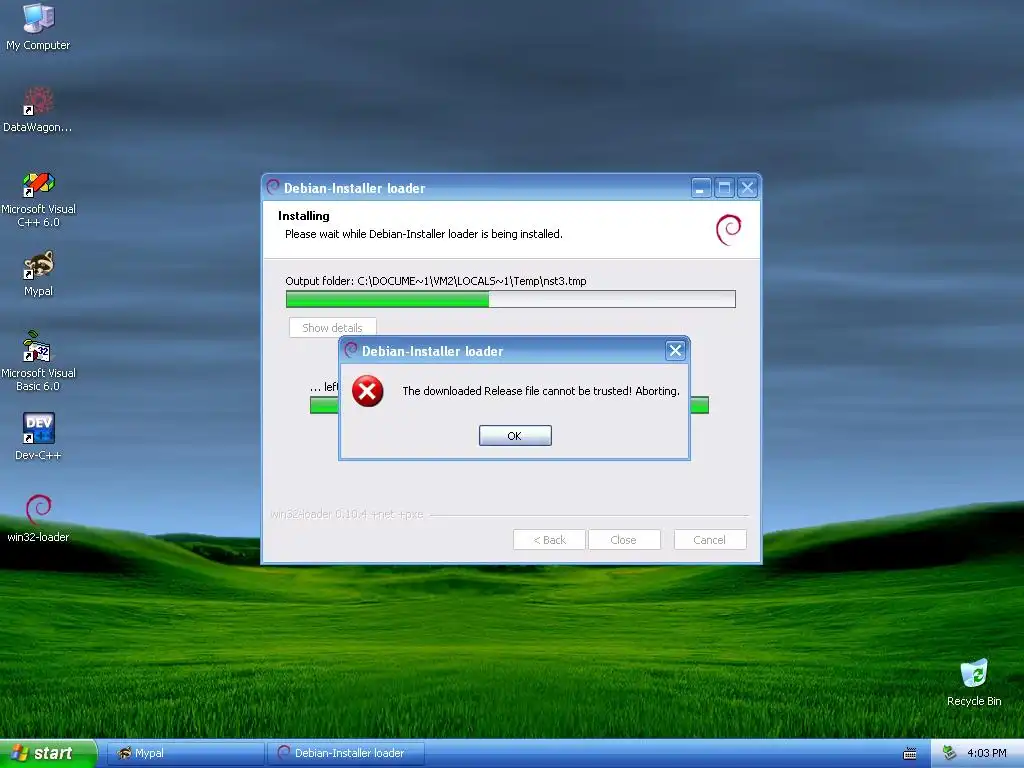Open Microsoft Visual Basic 6.0 shortcut
The image size is (1024, 768).
tap(38, 360)
